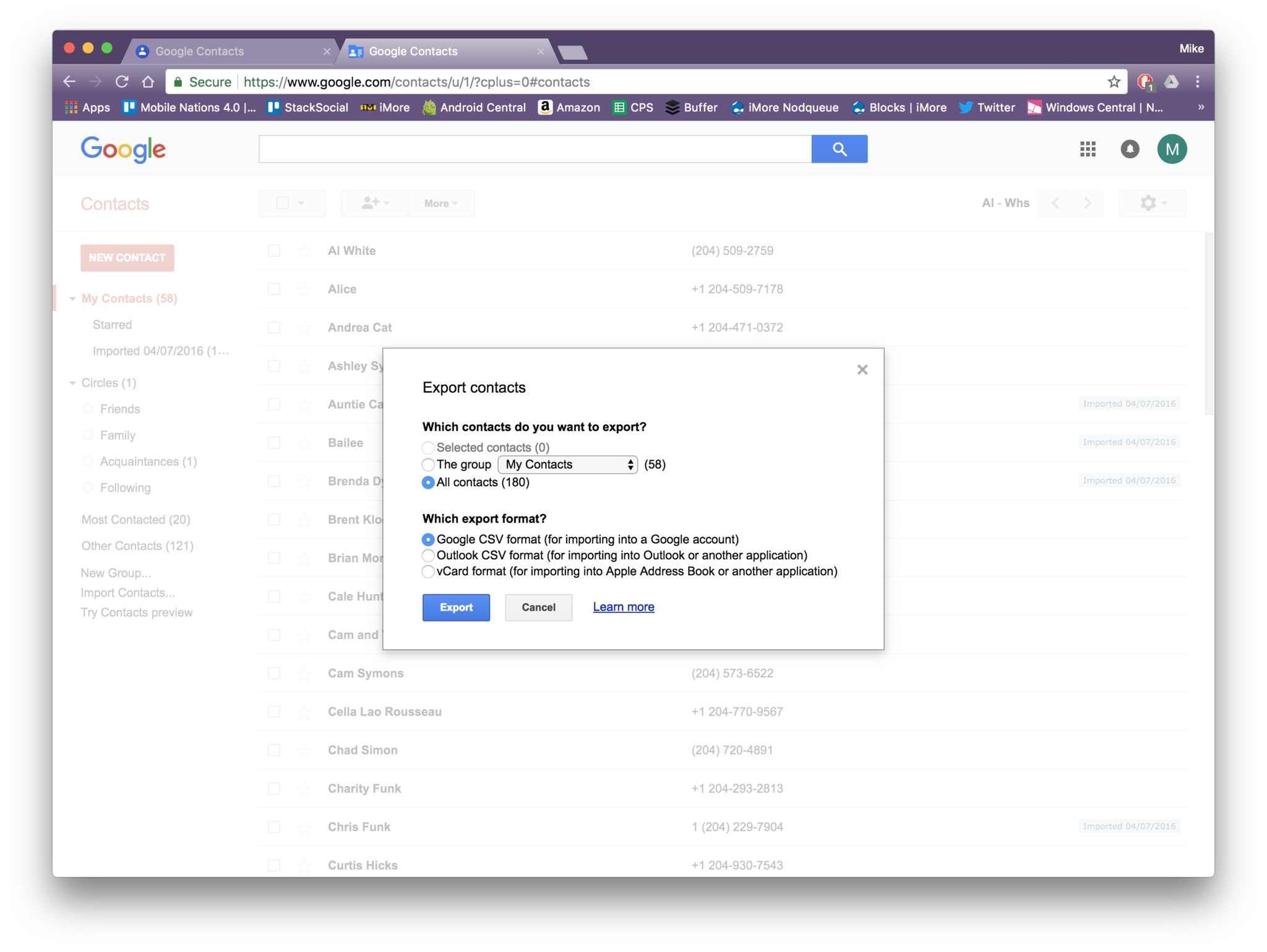Open the Google apps grid icon
This screenshot has width=1267, height=952.
(x=1088, y=149)
